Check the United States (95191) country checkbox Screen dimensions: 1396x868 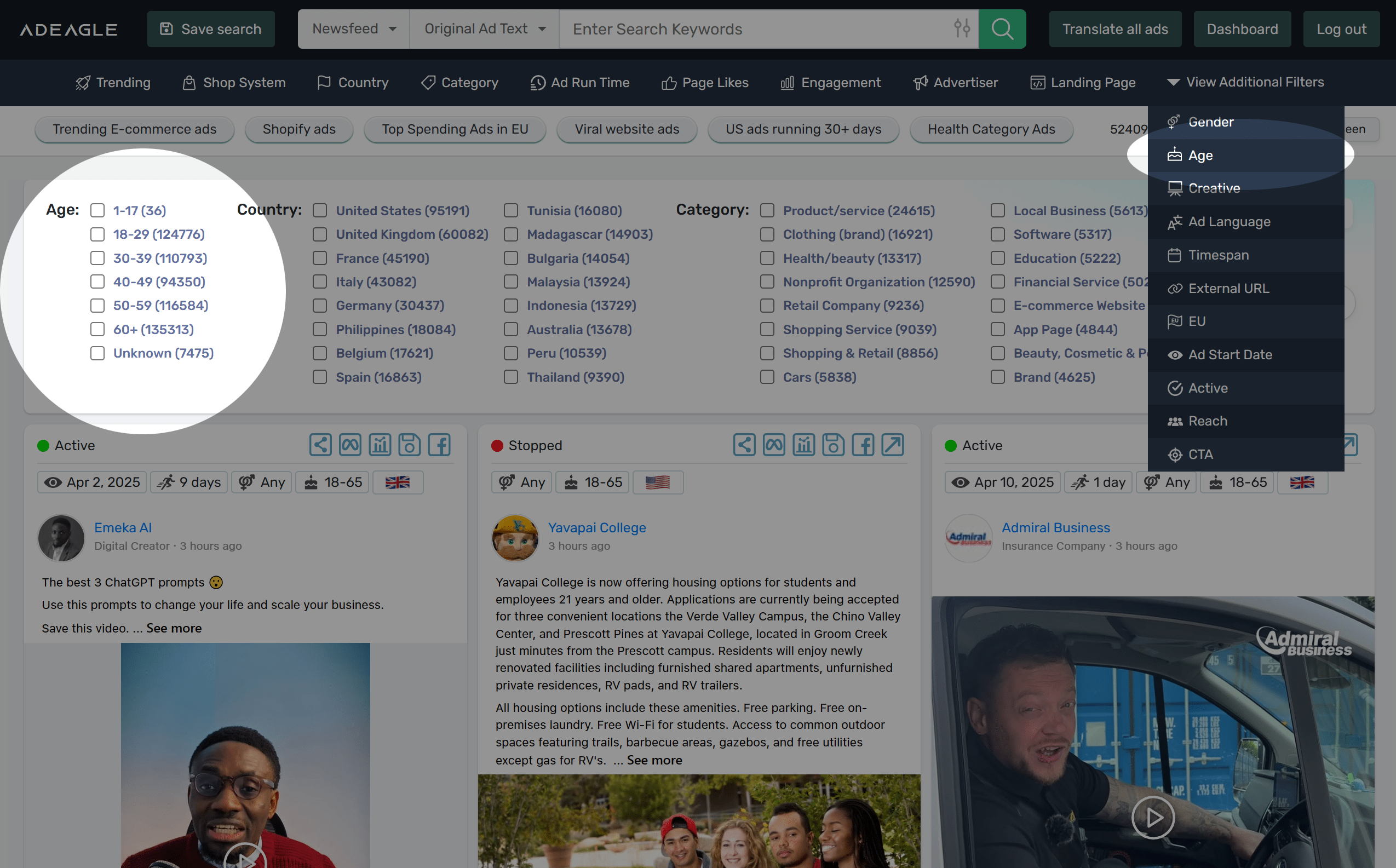pos(320,211)
